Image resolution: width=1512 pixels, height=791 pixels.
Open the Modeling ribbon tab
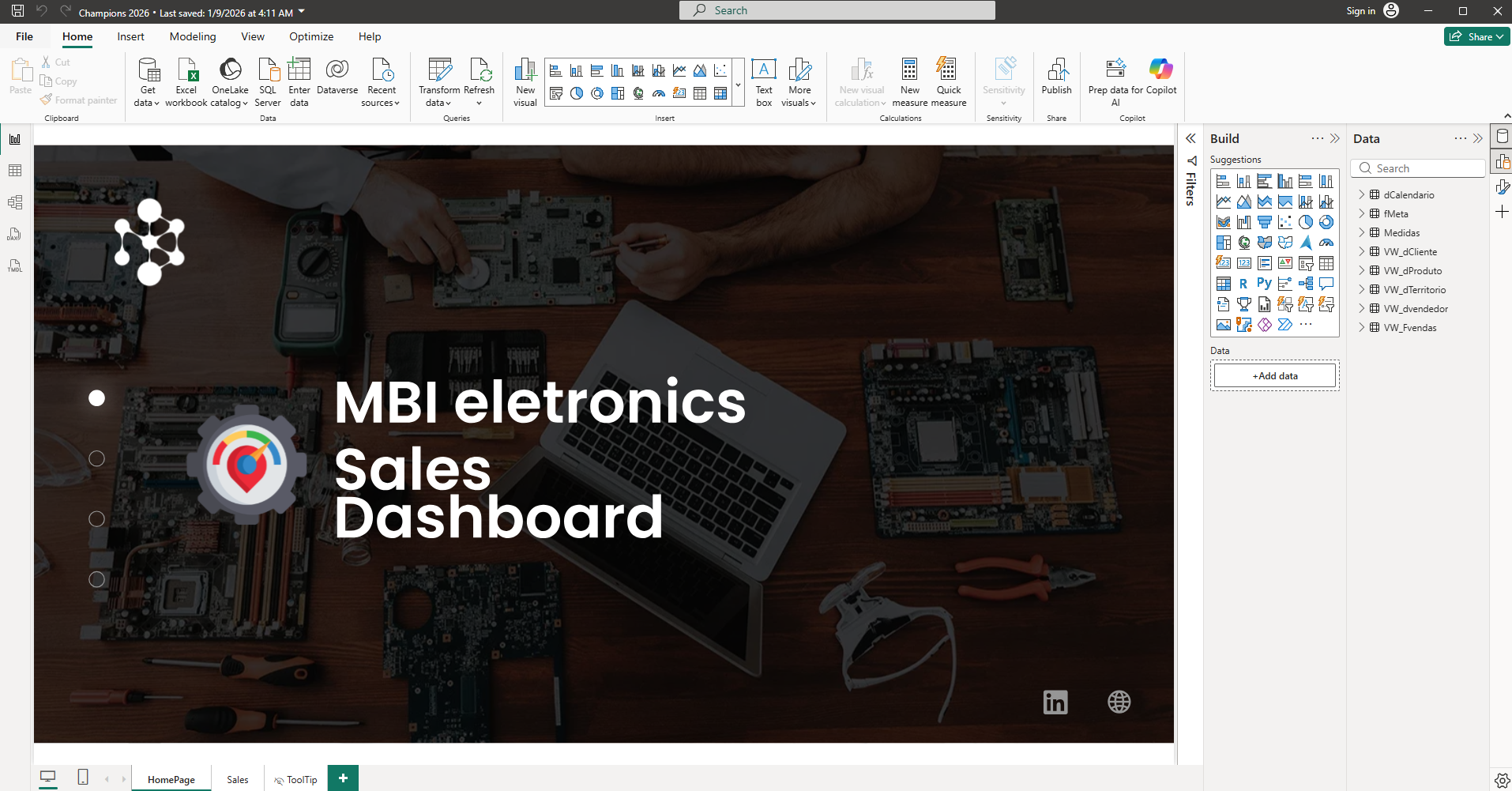tap(192, 36)
